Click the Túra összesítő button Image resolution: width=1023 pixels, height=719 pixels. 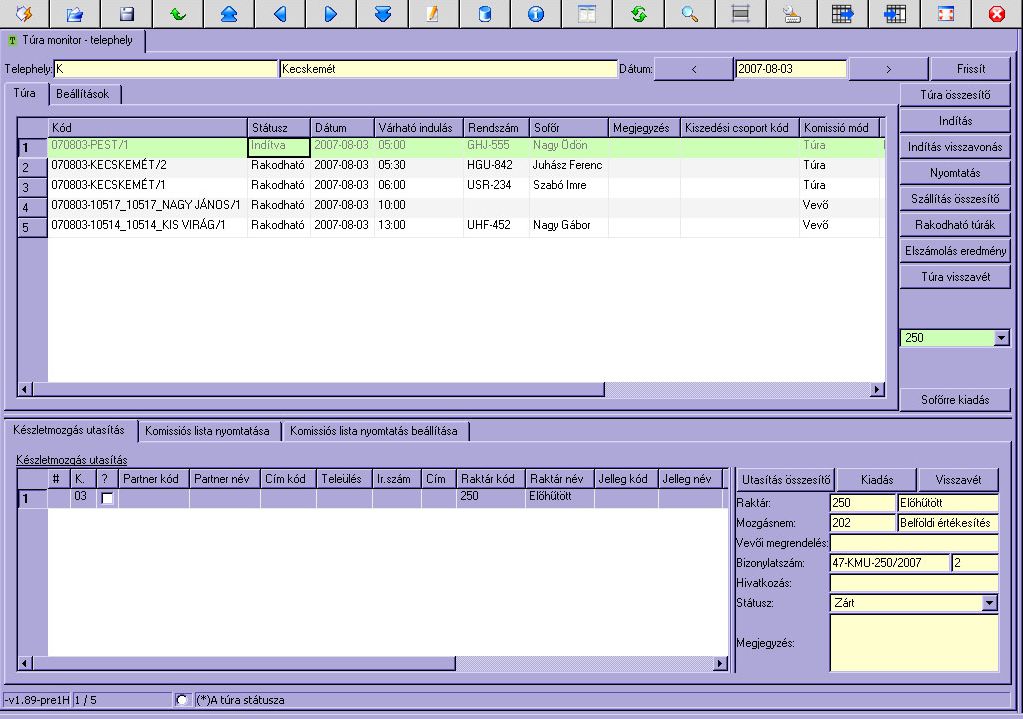954,95
